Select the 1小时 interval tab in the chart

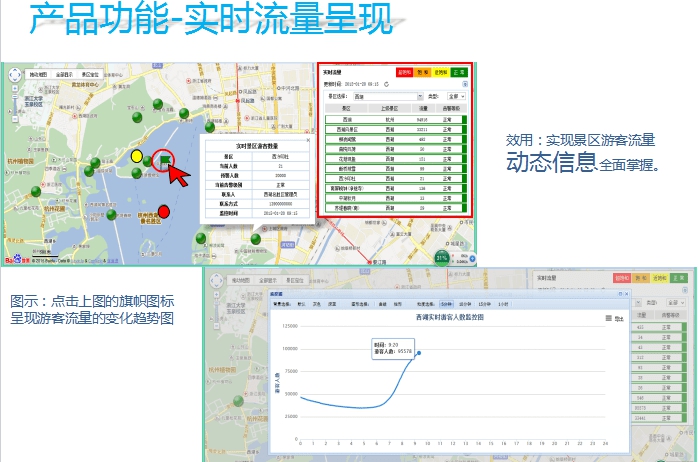502,303
